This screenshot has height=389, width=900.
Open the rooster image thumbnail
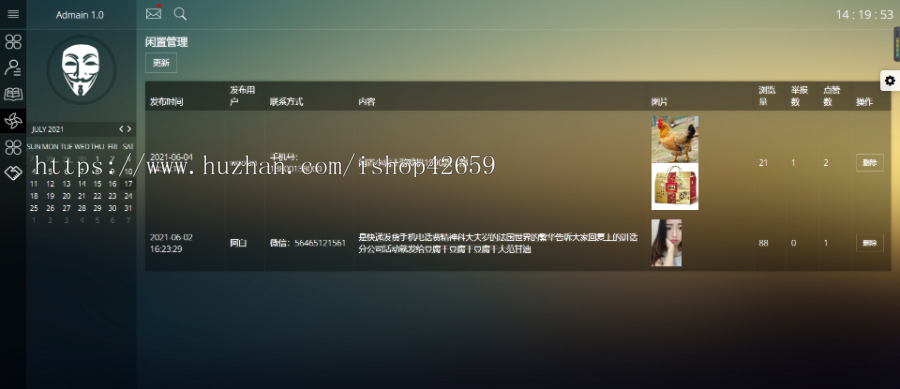pos(675,139)
